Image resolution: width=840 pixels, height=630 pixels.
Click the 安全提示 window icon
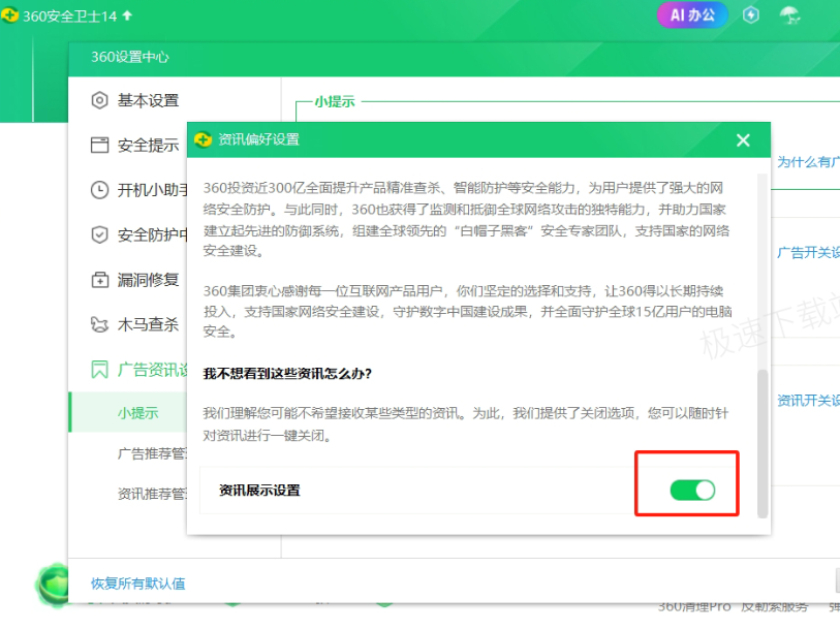click(100, 145)
